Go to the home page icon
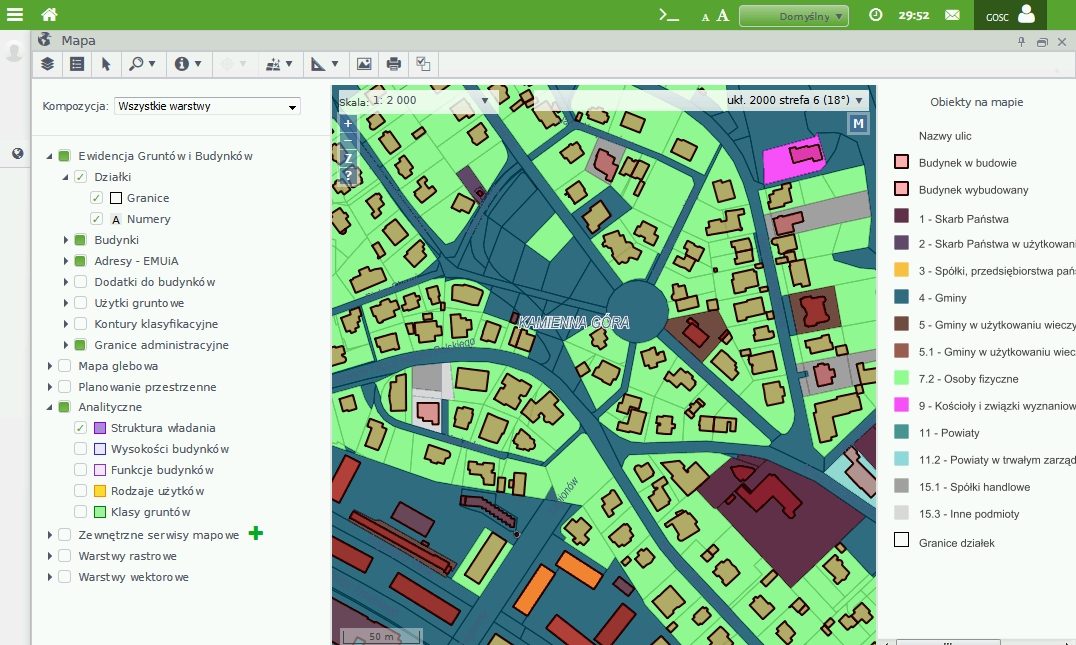Screen dimensions: 1076x645 49,15
